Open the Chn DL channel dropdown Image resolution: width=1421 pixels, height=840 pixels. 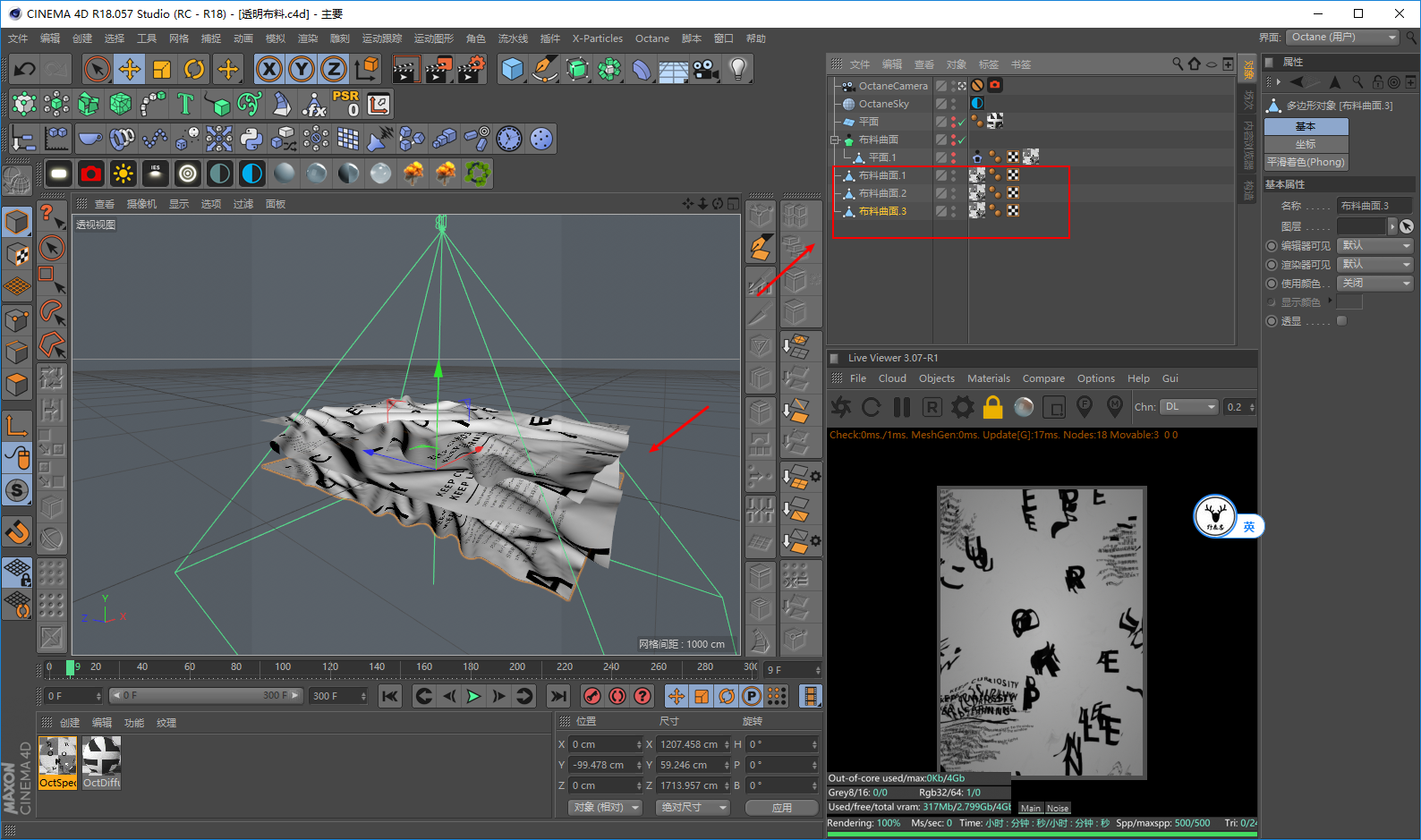pyautogui.click(x=1189, y=407)
